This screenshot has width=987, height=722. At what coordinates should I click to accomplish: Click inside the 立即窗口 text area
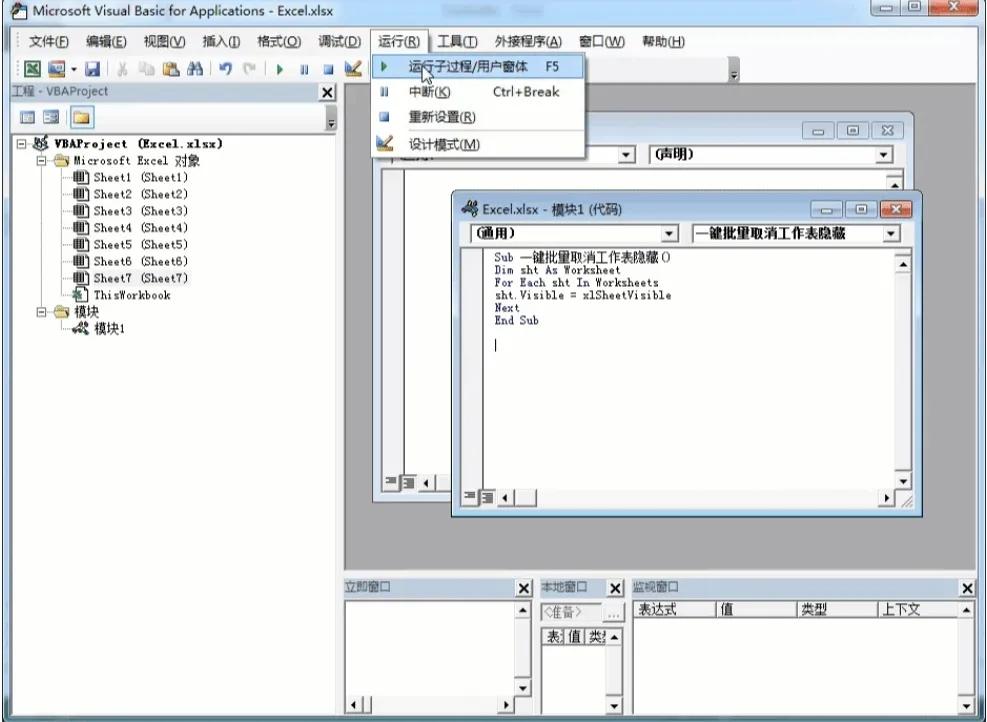(431, 648)
